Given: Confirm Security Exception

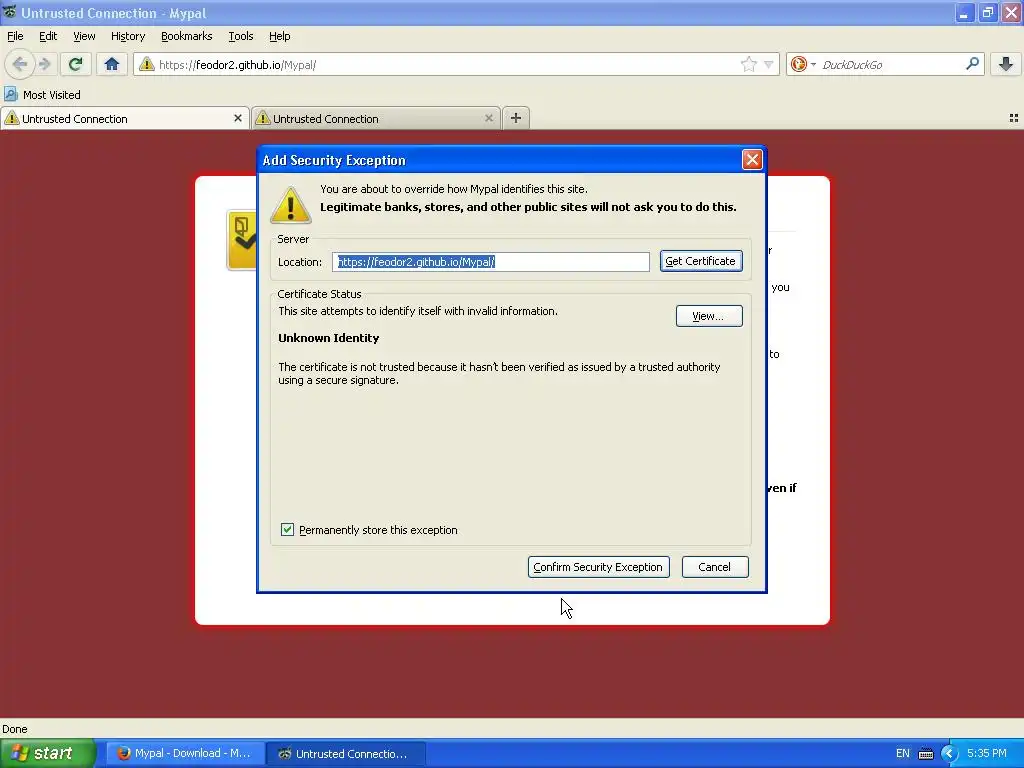Looking at the screenshot, I should [598, 567].
